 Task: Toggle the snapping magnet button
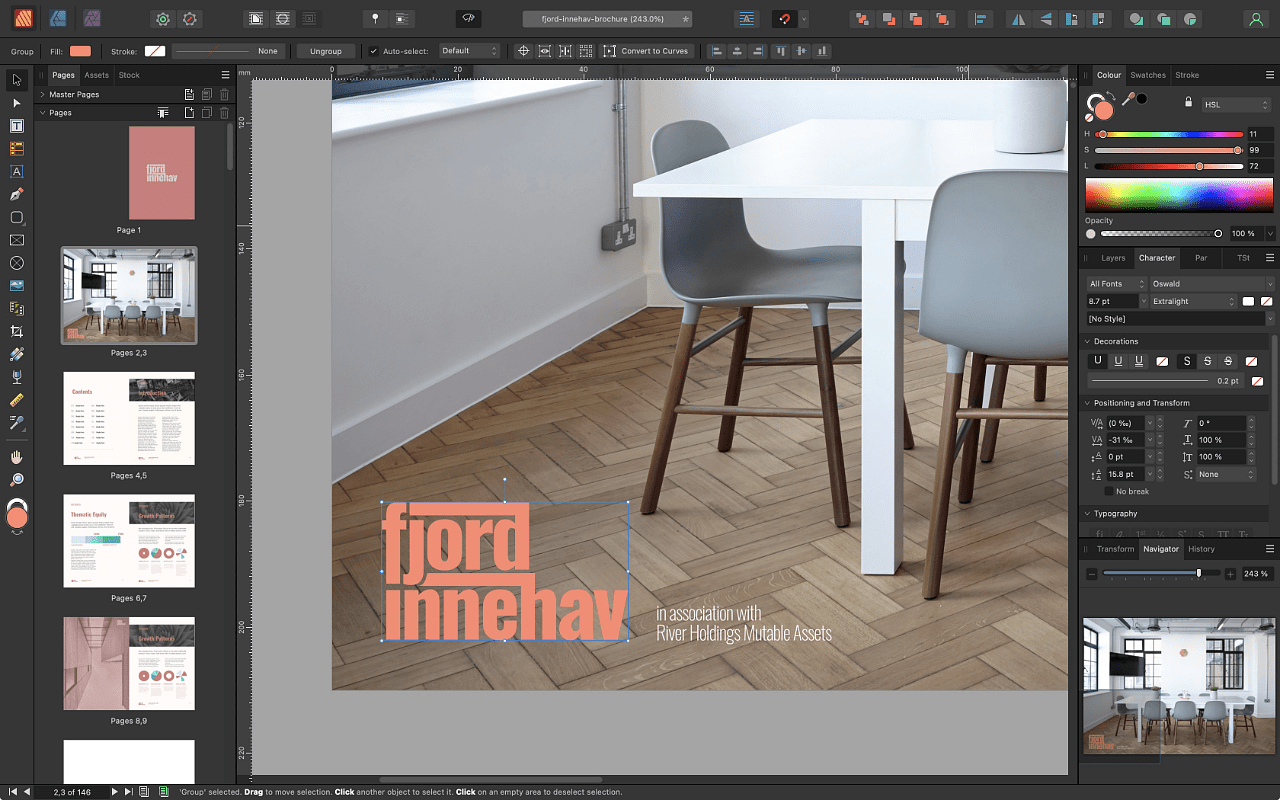[x=784, y=19]
